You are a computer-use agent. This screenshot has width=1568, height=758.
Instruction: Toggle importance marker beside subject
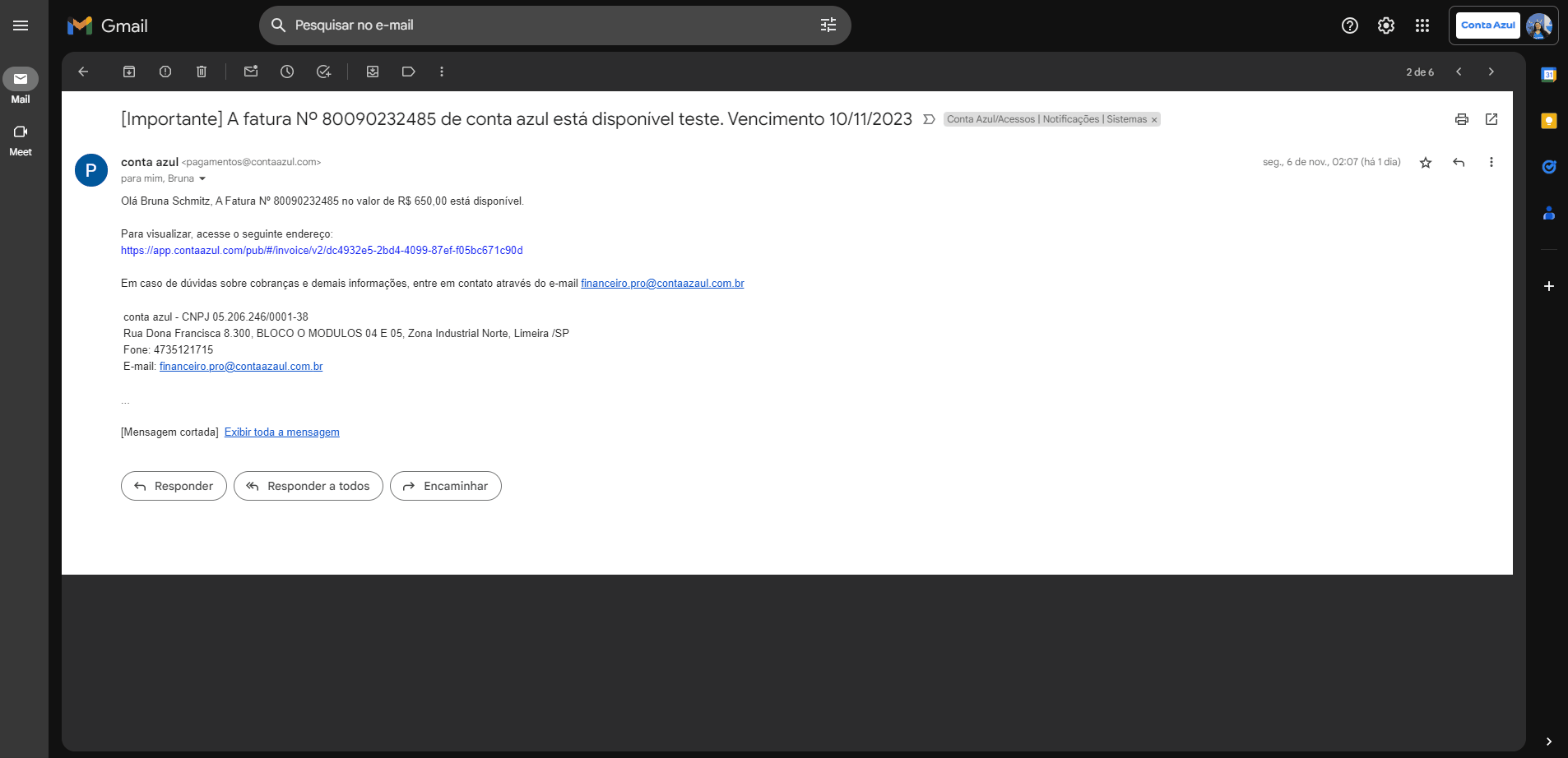point(929,119)
